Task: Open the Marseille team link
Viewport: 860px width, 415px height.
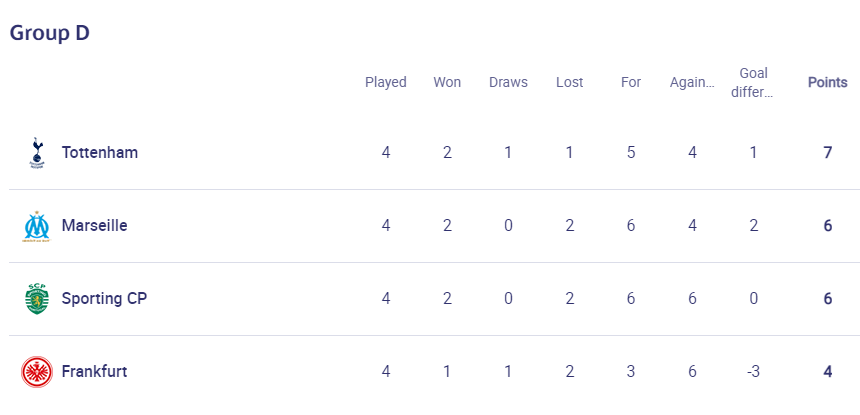Action: click(94, 225)
